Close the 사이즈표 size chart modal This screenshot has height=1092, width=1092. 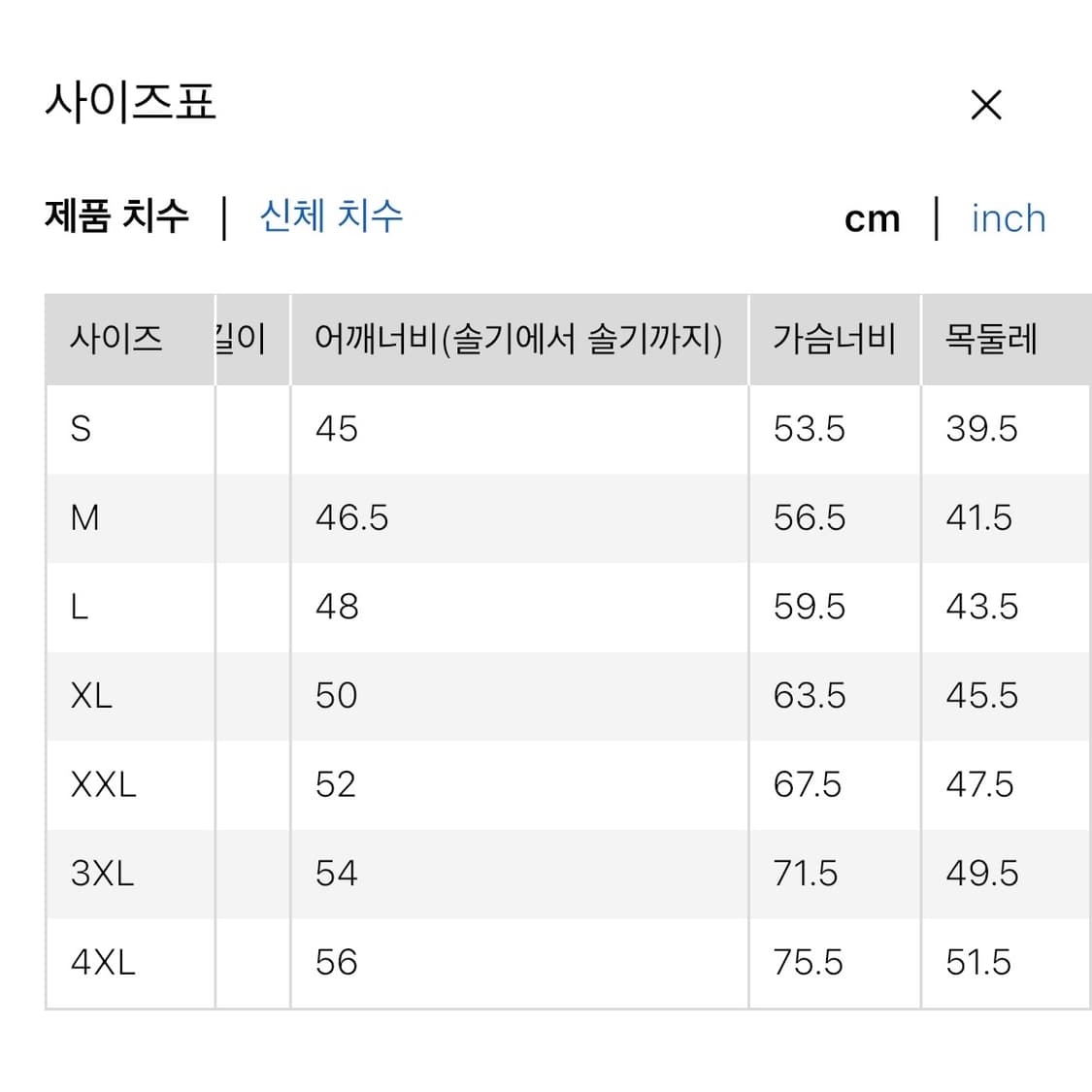pyautogui.click(x=986, y=104)
